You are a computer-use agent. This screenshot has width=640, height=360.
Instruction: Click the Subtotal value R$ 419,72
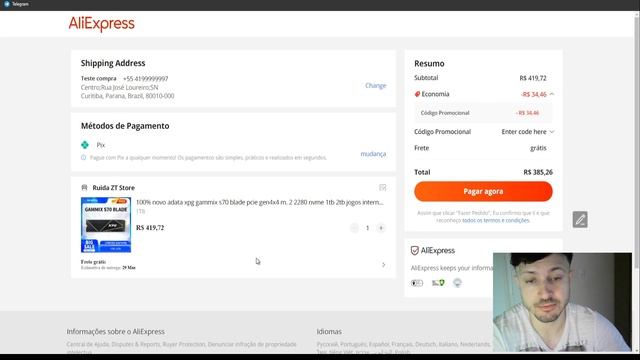coord(533,78)
